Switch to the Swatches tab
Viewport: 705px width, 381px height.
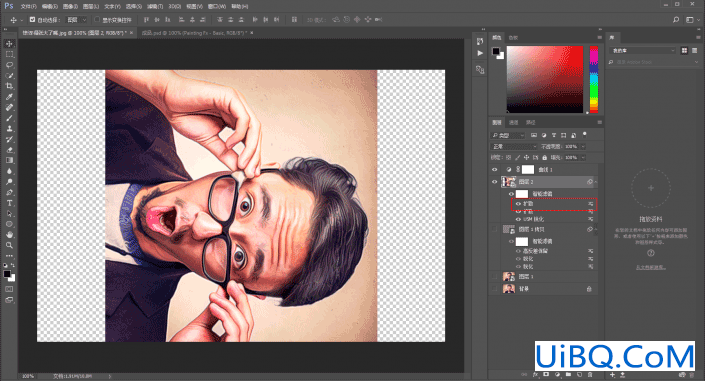513,38
